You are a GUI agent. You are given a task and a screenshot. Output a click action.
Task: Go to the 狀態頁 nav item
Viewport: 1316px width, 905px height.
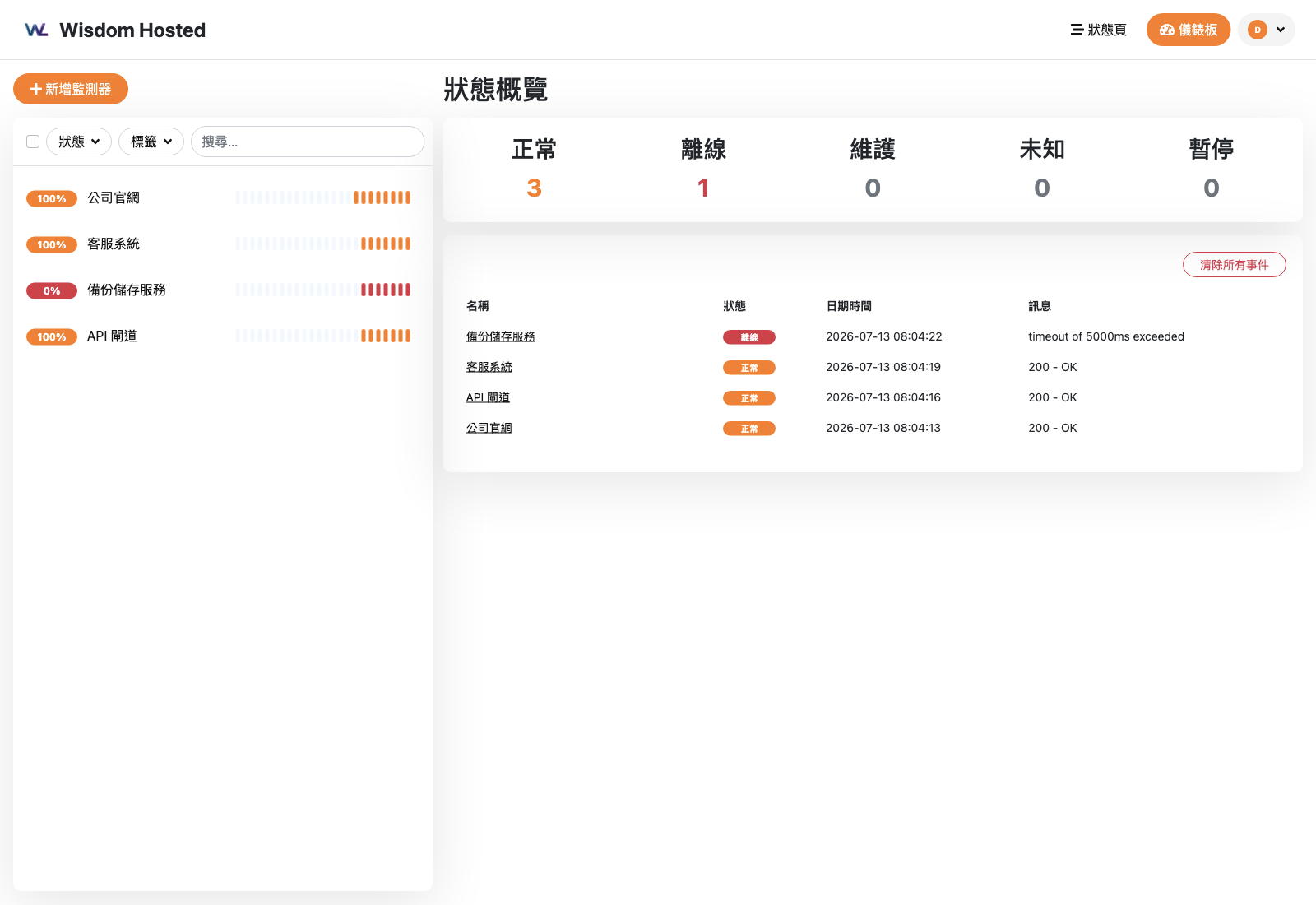1098,30
